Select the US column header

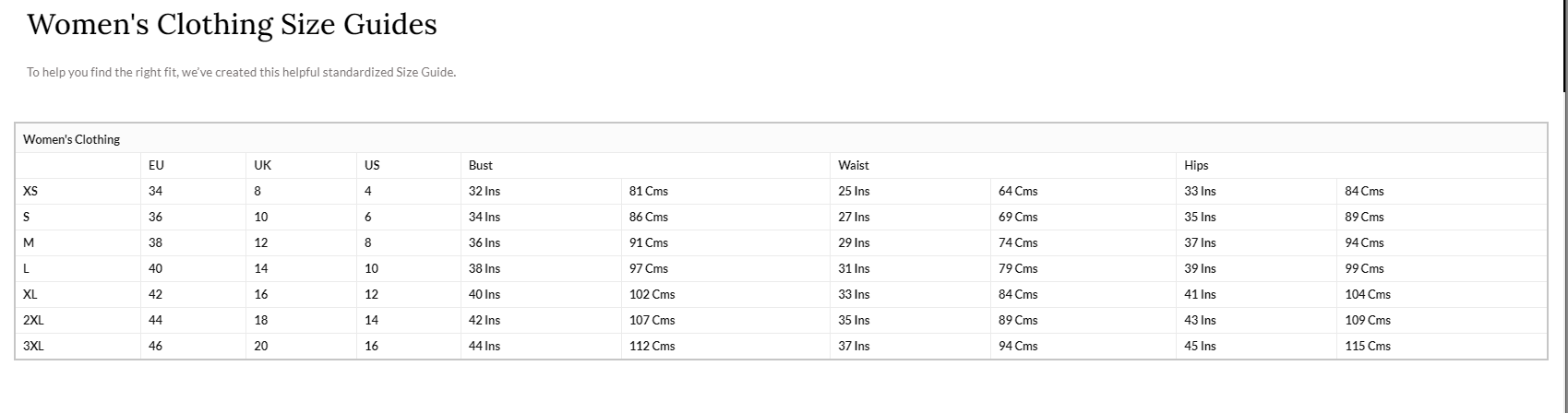372,165
